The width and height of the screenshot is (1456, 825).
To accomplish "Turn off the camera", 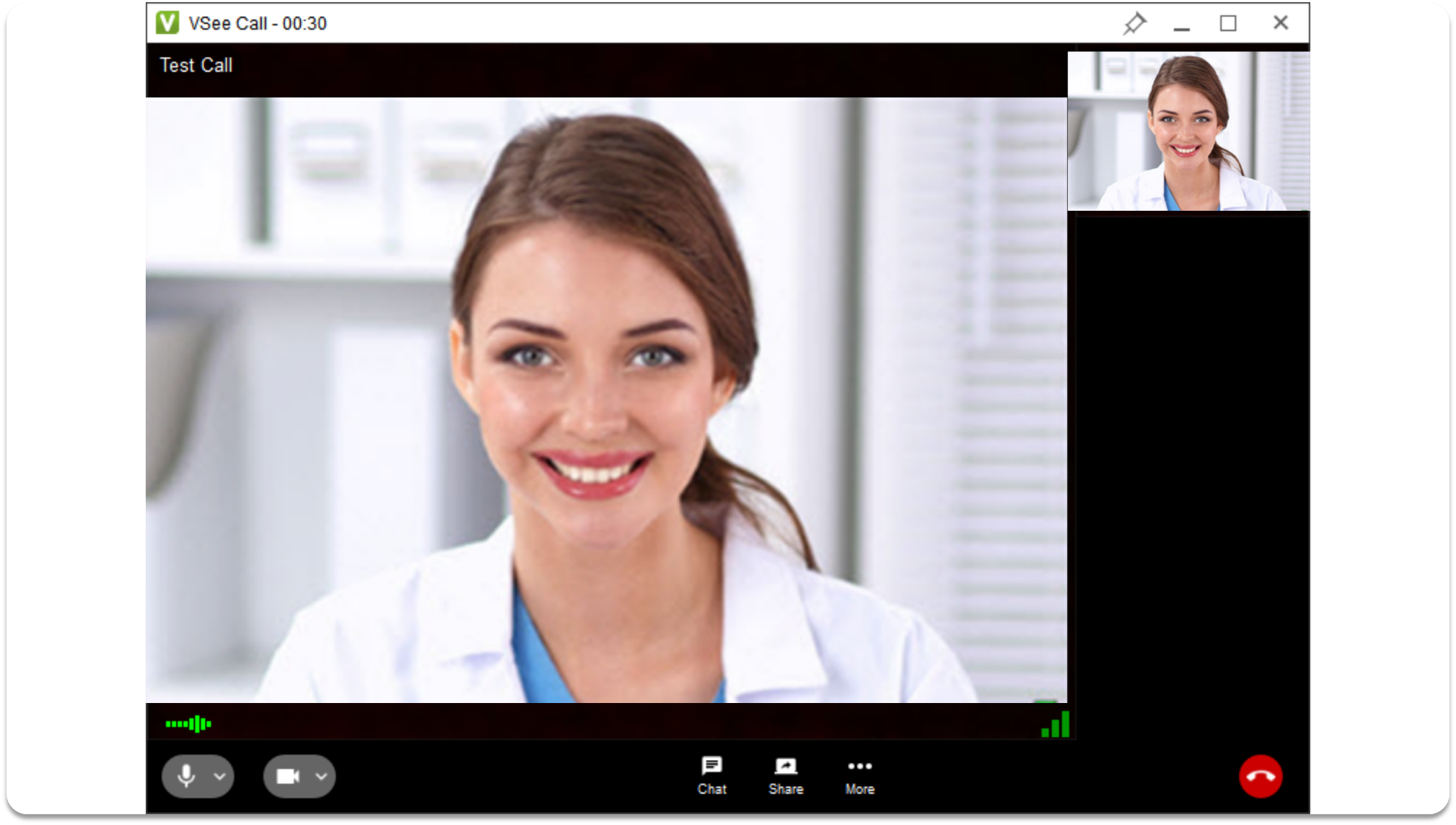I will click(x=288, y=776).
